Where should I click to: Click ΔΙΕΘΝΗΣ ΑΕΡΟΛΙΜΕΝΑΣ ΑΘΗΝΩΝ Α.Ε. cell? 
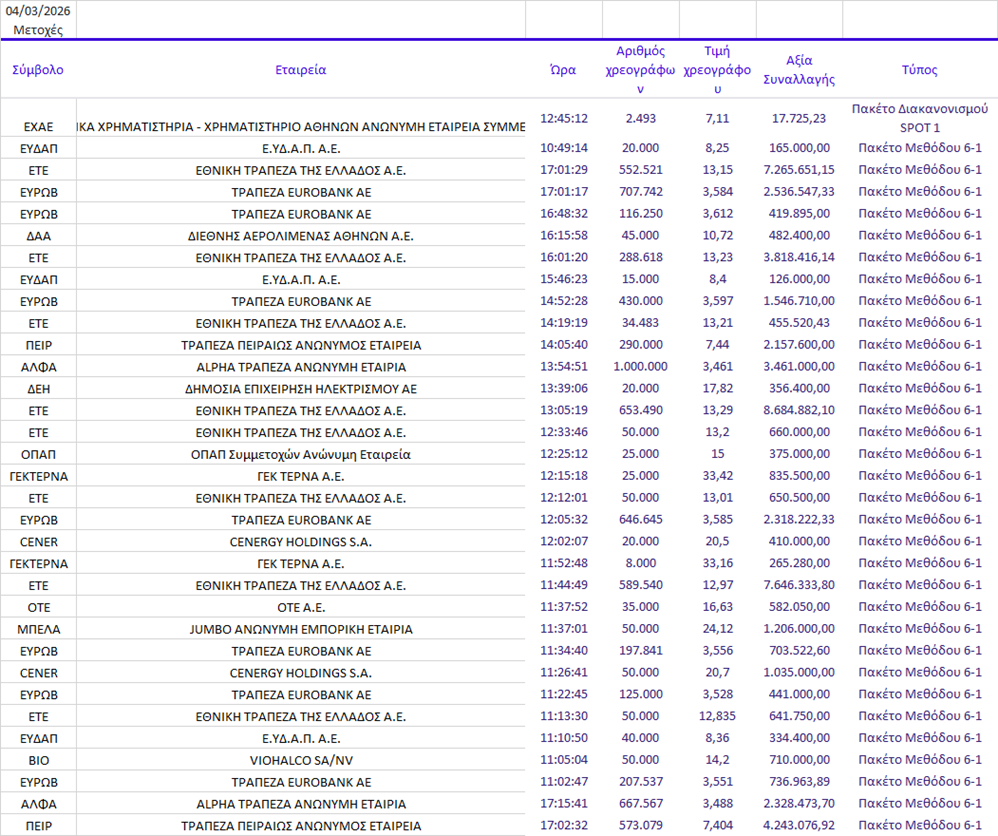300,236
